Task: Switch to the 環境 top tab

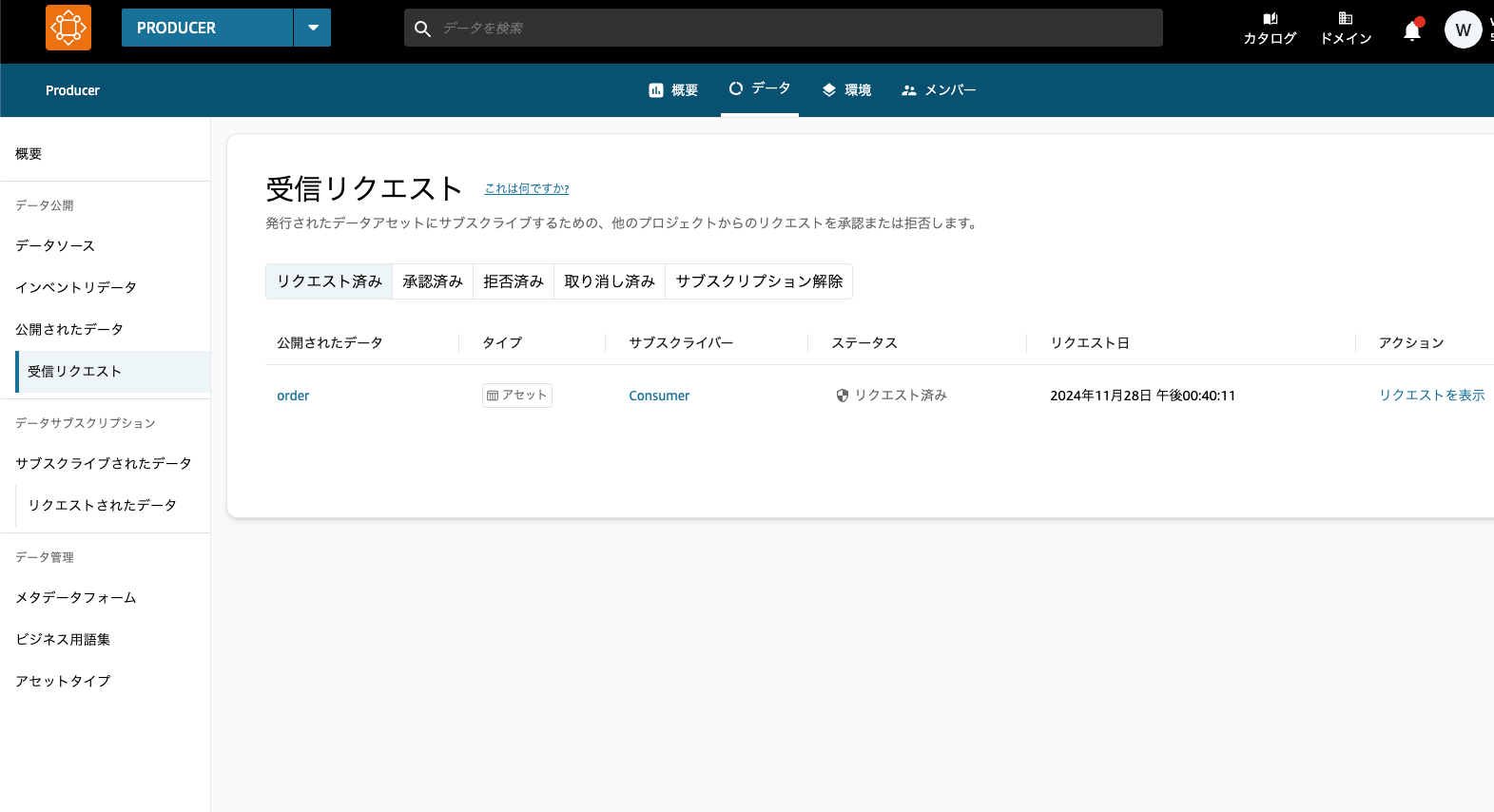Action: (x=846, y=90)
